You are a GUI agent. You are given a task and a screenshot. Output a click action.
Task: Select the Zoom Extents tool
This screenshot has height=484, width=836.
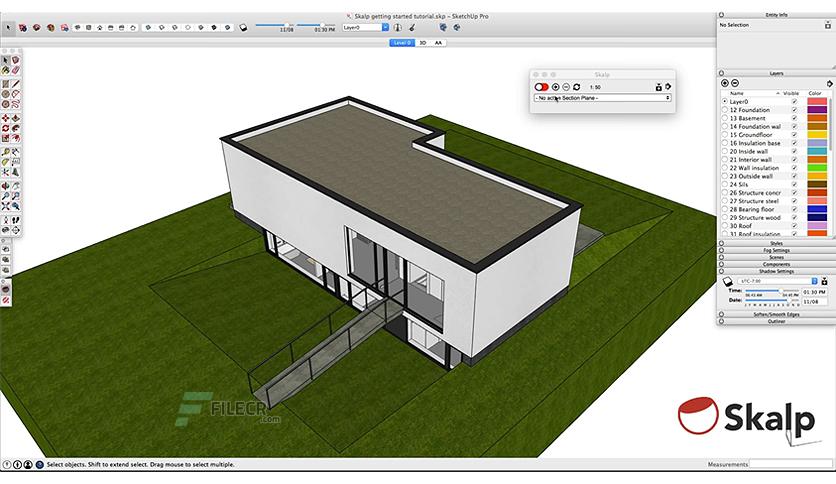pyautogui.click(x=5, y=206)
